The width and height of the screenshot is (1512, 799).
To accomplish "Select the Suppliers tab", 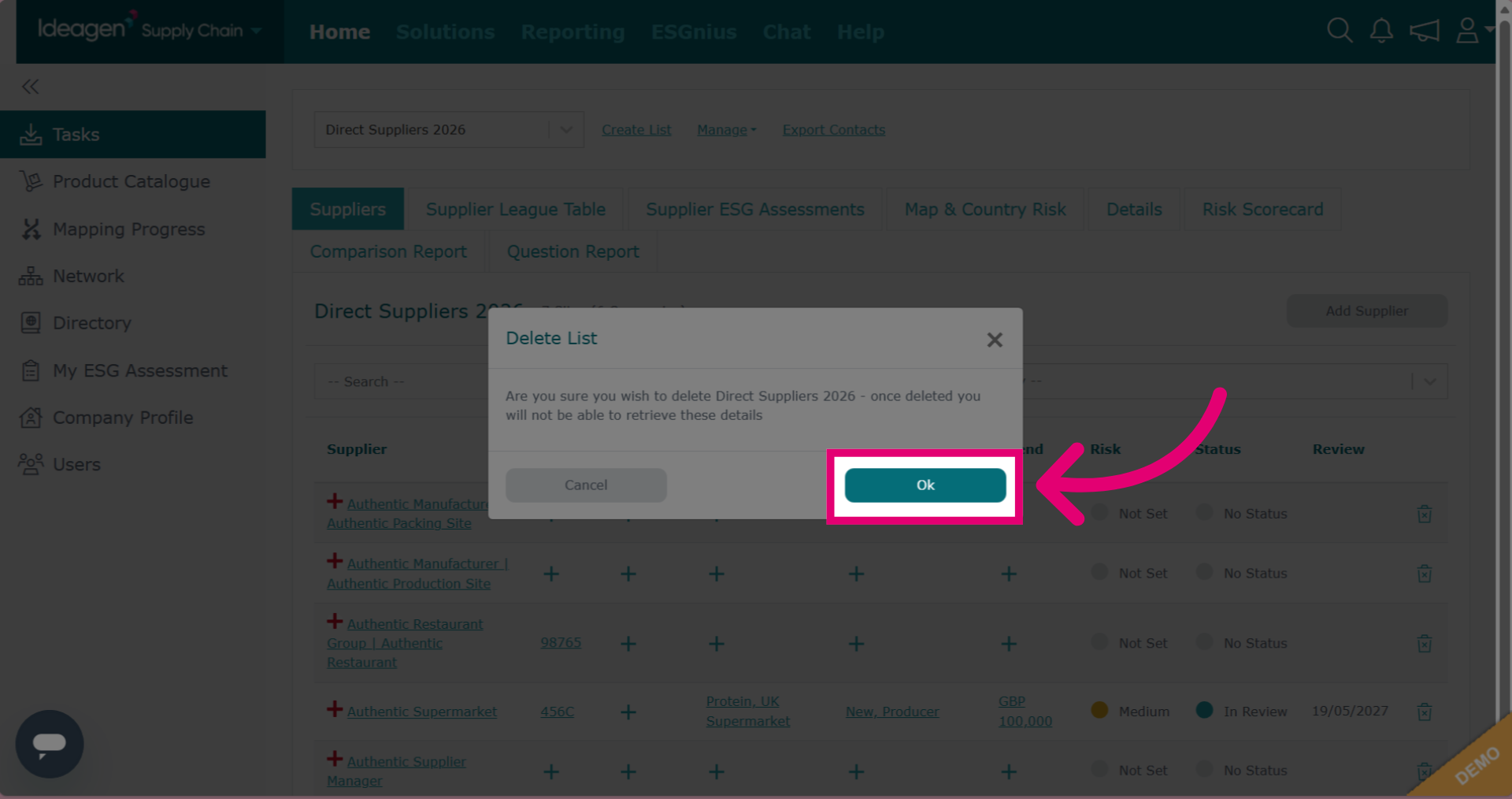I will click(348, 210).
